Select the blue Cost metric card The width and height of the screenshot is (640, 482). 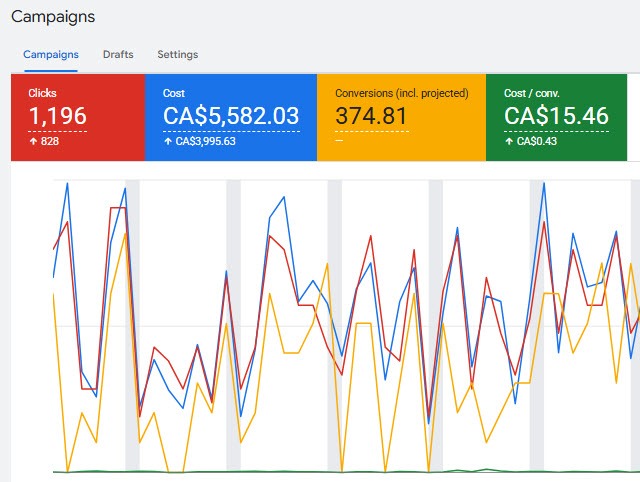click(x=231, y=118)
